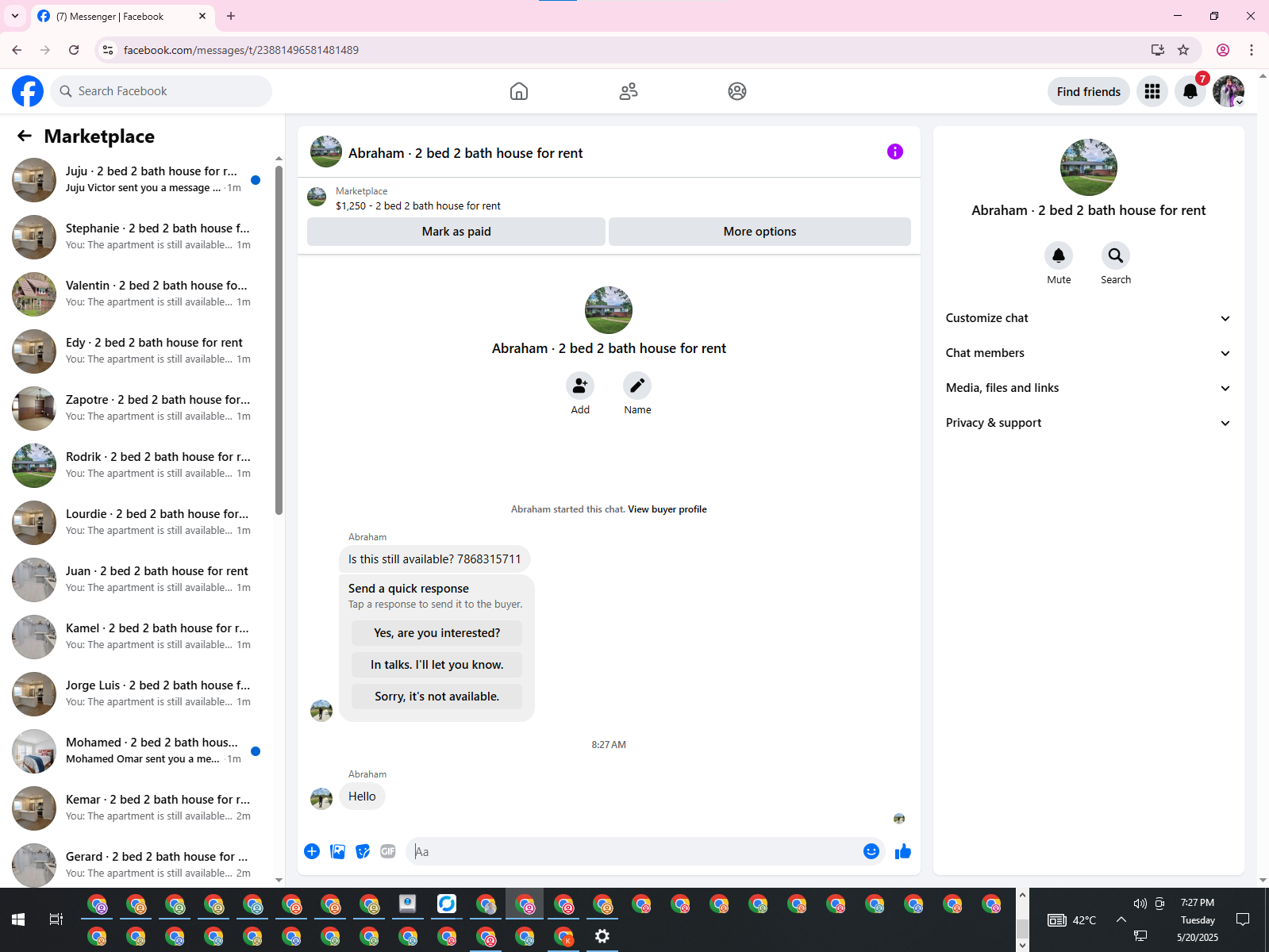Viewport: 1269px width, 952px height.
Task: Choose a sticker icon in composer
Action: [363, 851]
